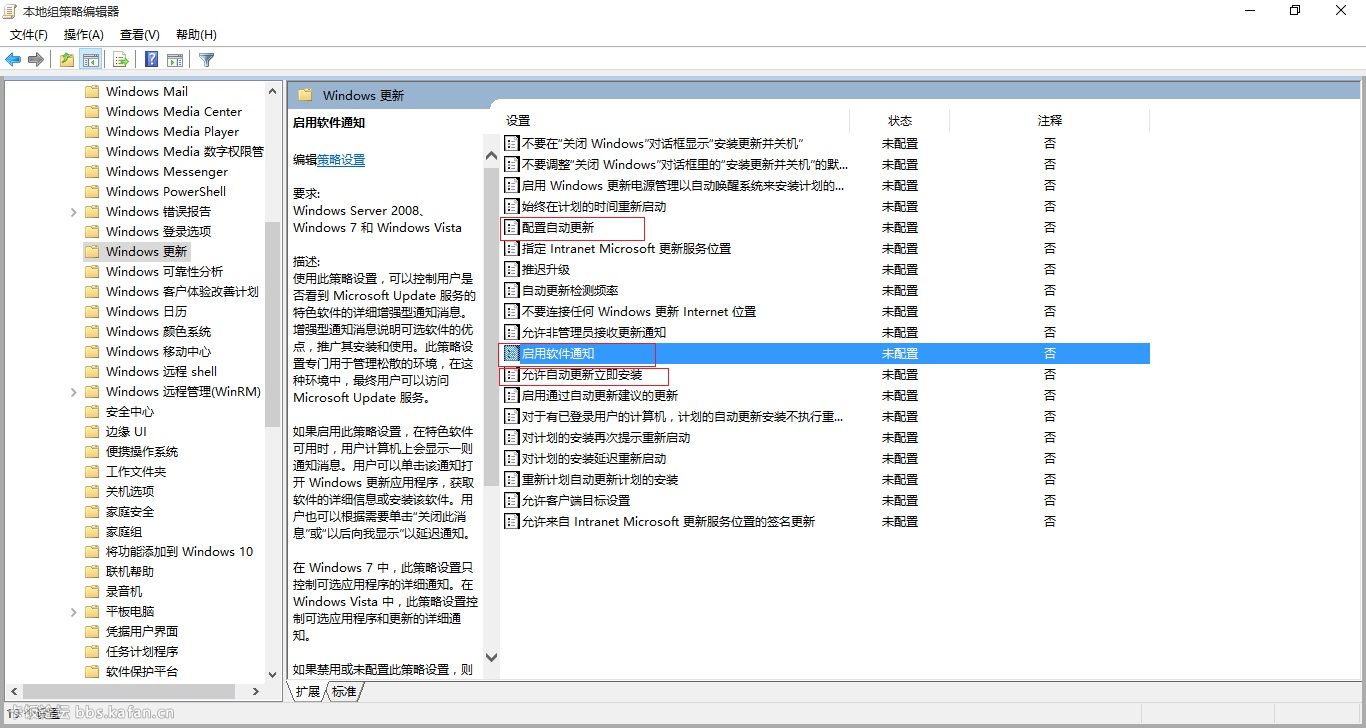
Task: Click the tree pane's horizontal scroll right arrow
Action: [255, 691]
